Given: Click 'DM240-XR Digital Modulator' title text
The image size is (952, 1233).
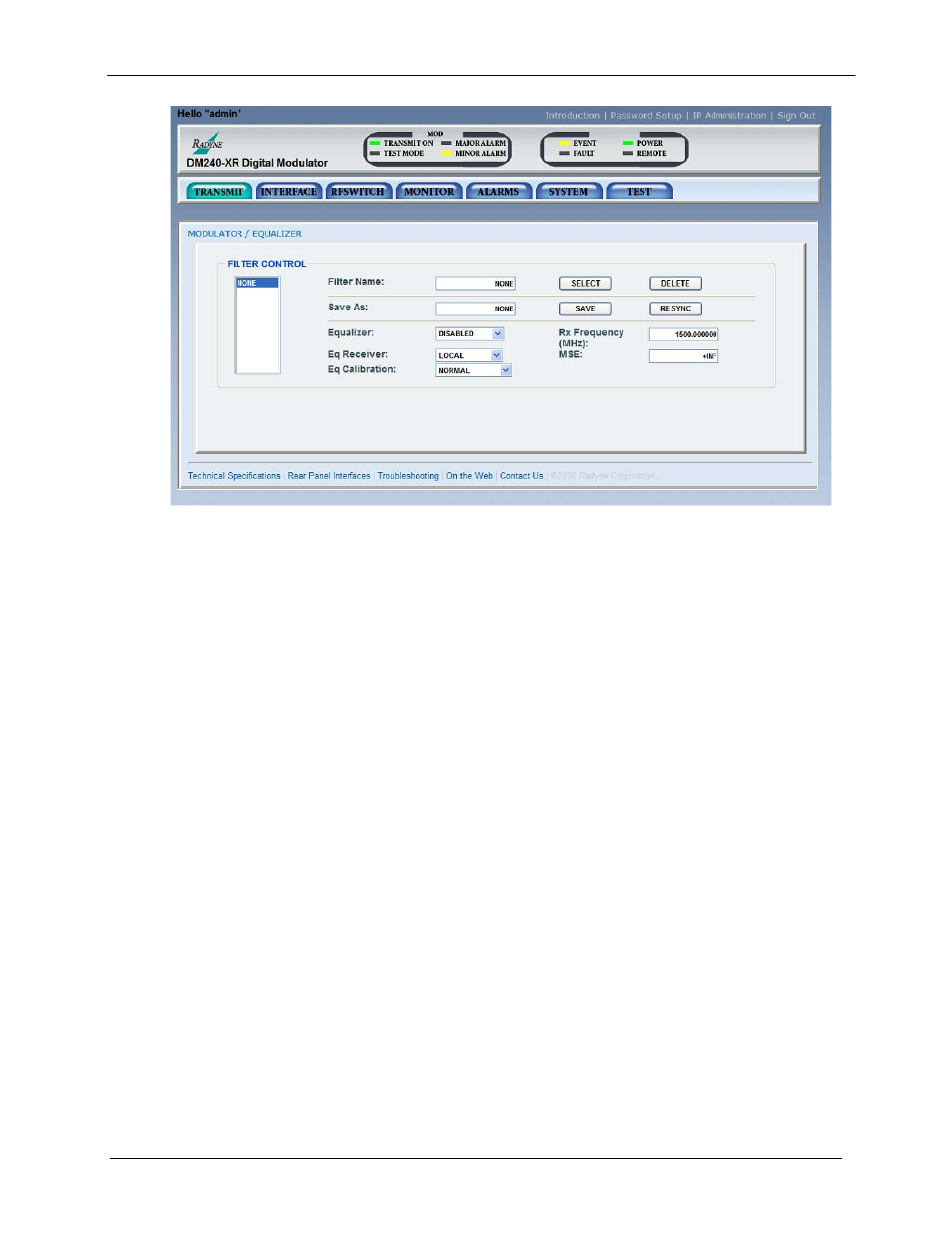Looking at the screenshot, I should coord(257,163).
